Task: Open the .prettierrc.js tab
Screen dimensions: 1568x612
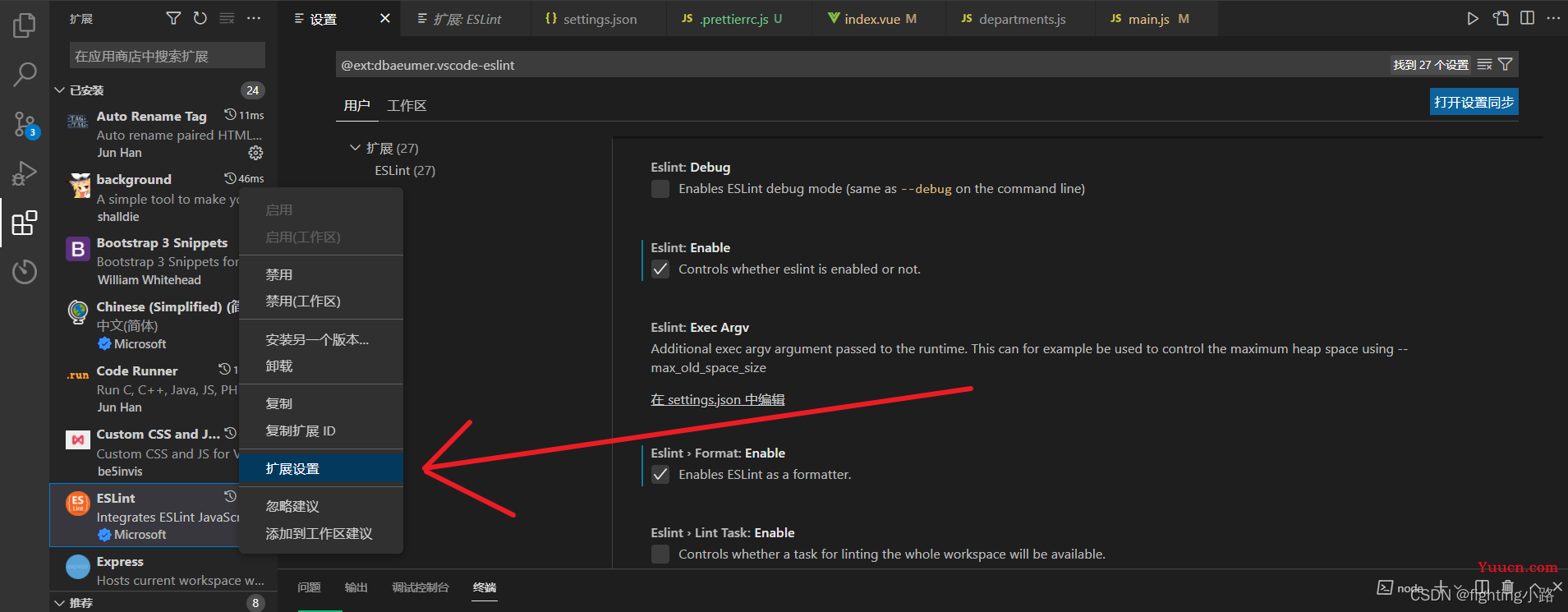Action: (739, 19)
